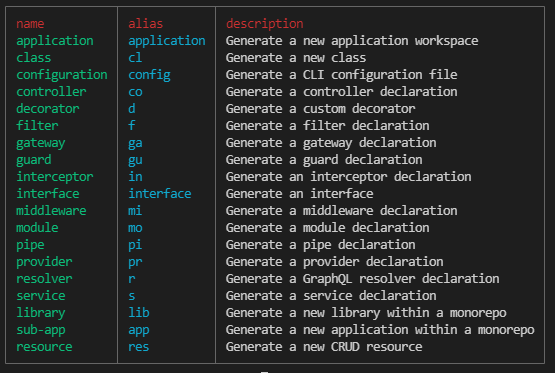Click 'Generate an interceptor declaration' description
Screen dimensions: 555x373
pos(348,177)
